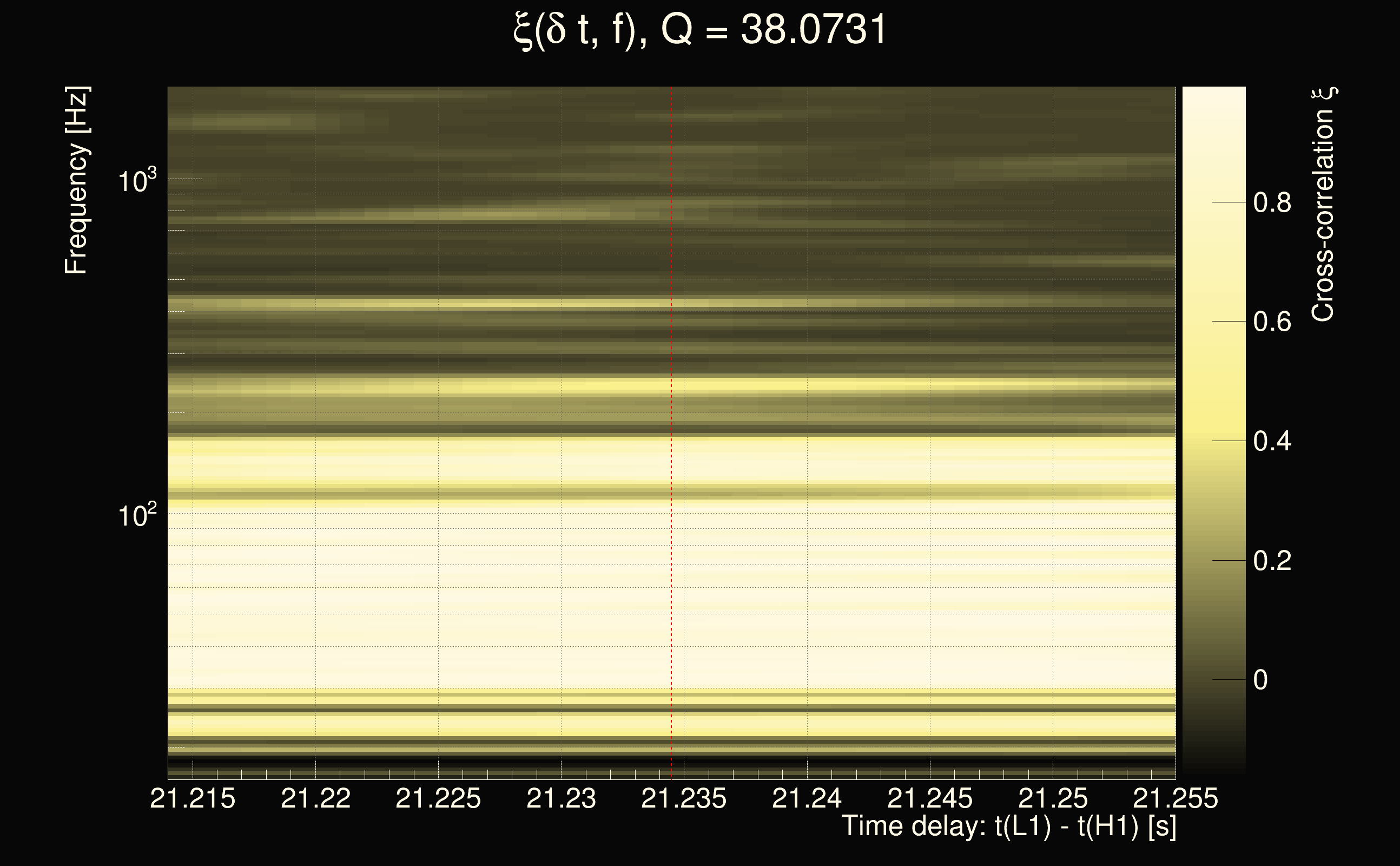Screen dimensions: 1400x866
Task: Click the 21.22 x-axis tick label
Action: (x=315, y=798)
